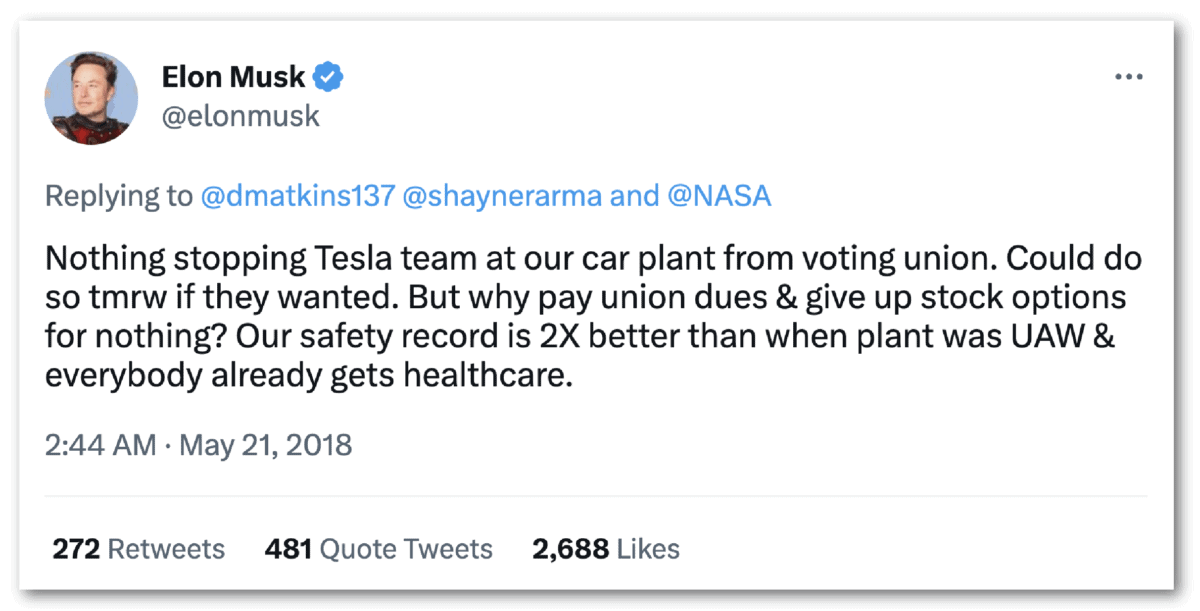
Task: Click the blue verified badge icon
Action: [x=329, y=76]
